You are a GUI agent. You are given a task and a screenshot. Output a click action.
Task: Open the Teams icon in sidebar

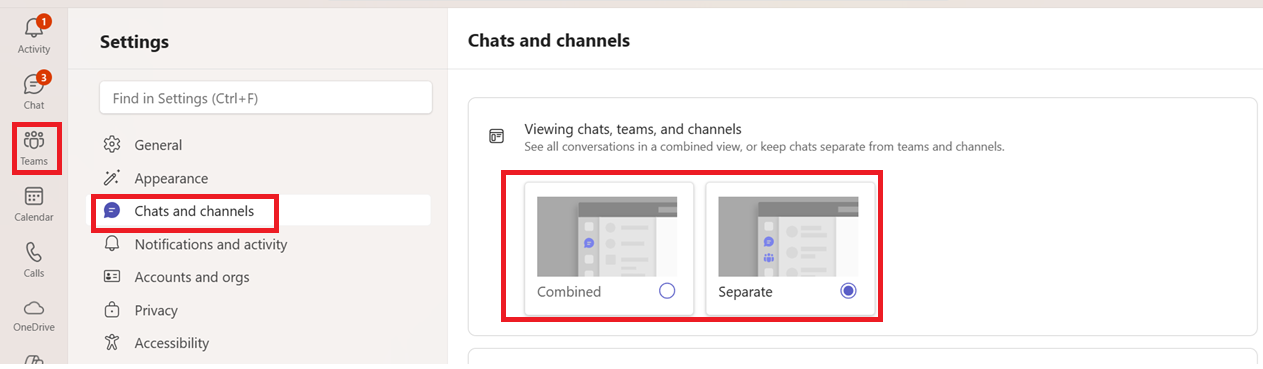click(34, 140)
